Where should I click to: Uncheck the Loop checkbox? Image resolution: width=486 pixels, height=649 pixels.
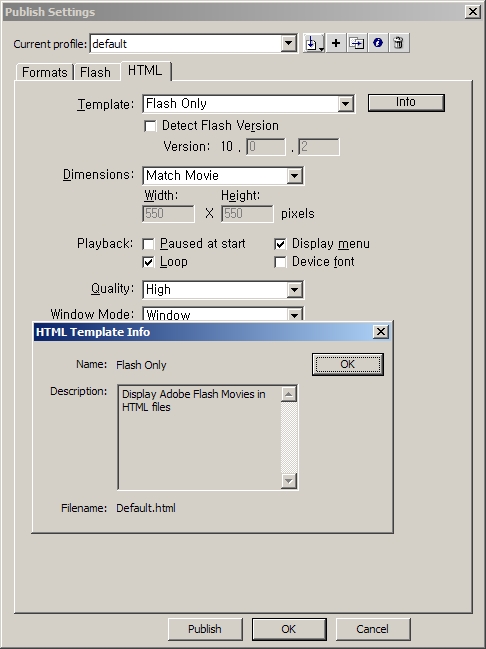tap(148, 262)
